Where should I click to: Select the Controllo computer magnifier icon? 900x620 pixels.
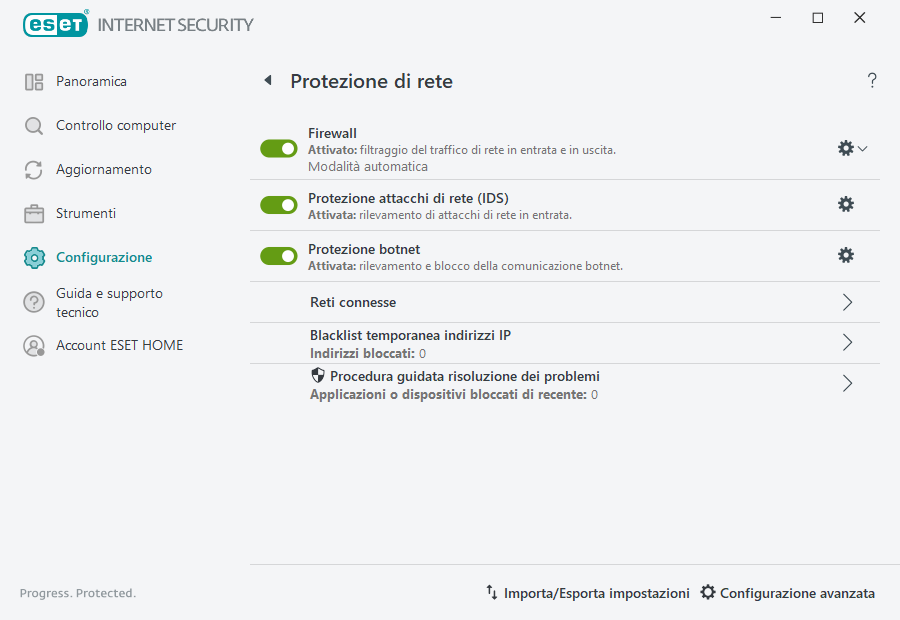pos(33,126)
